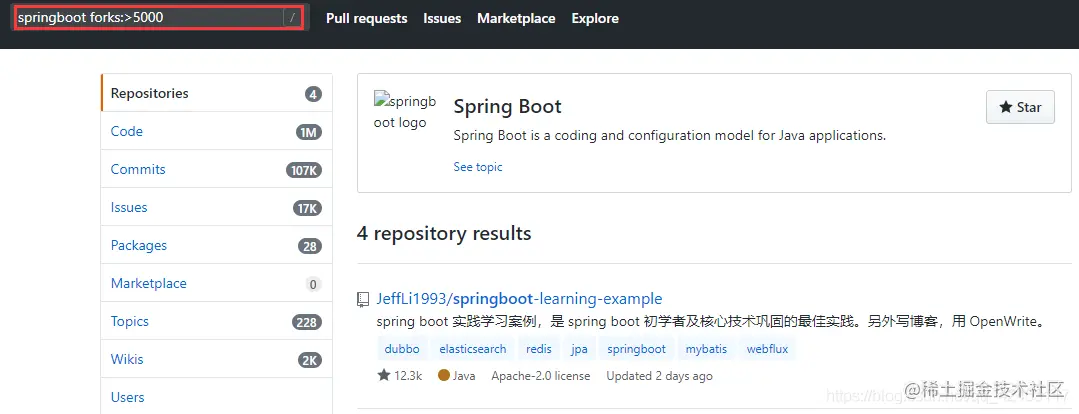The width and height of the screenshot is (1079, 414).
Task: Select the Code filter in sidebar
Action: point(217,131)
